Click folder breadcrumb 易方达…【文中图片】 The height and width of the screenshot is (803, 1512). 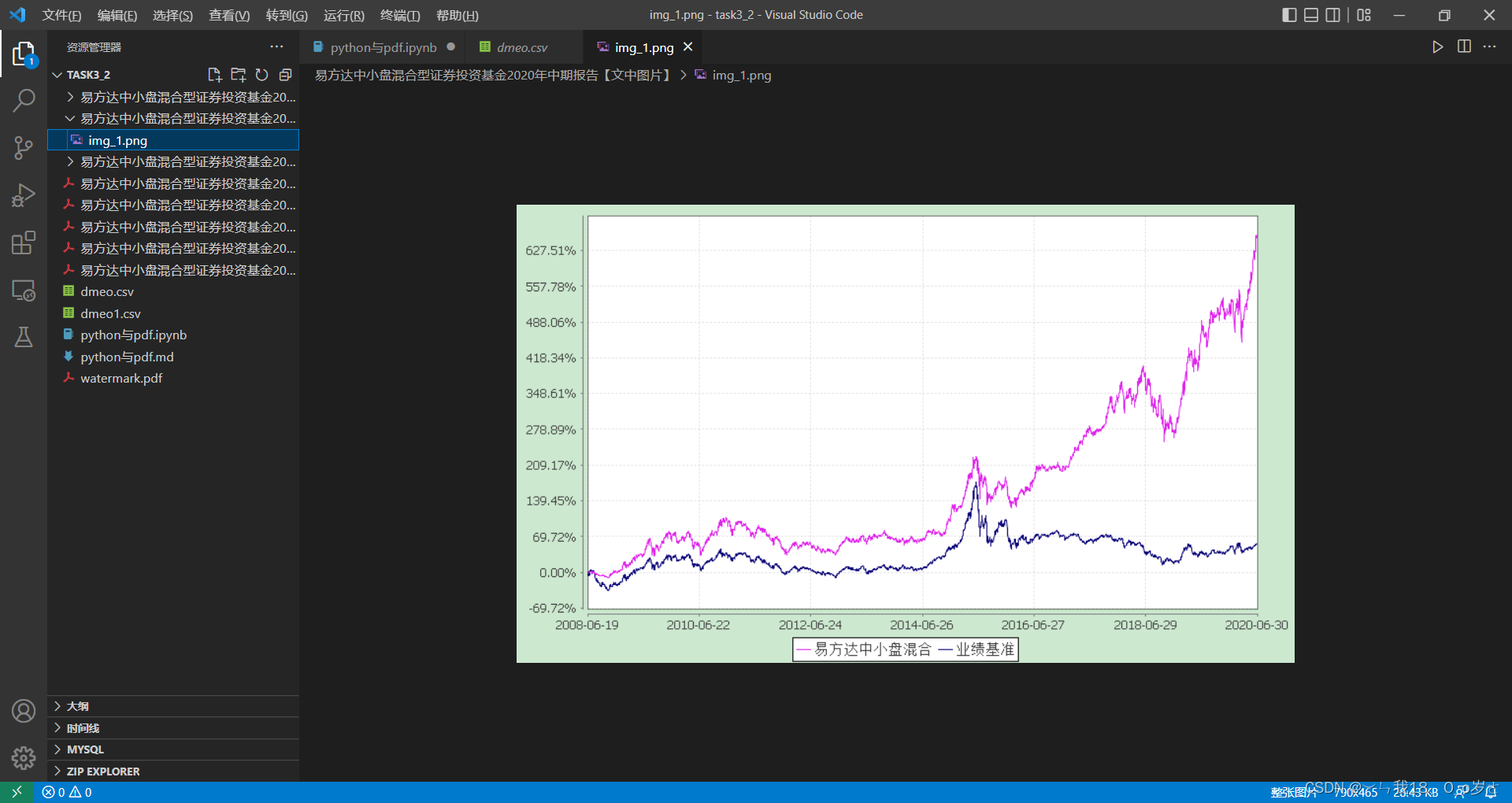[495, 76]
